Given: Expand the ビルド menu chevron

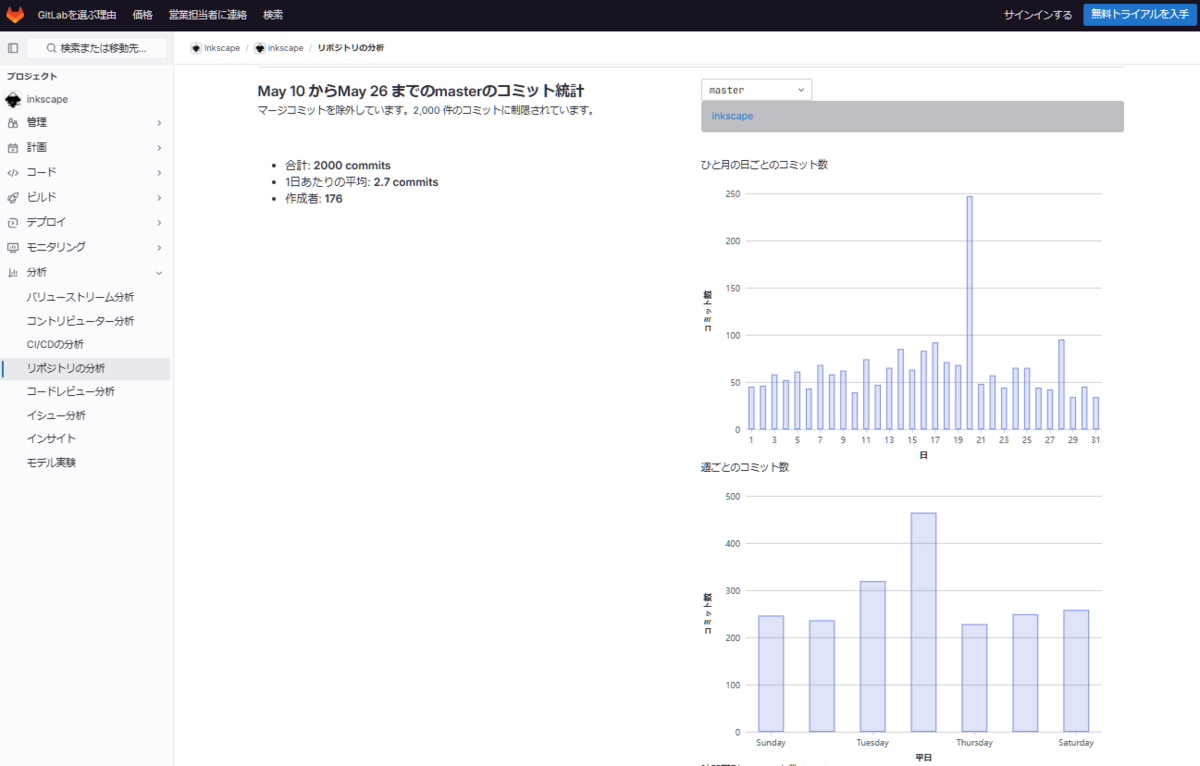Looking at the screenshot, I should coord(159,198).
